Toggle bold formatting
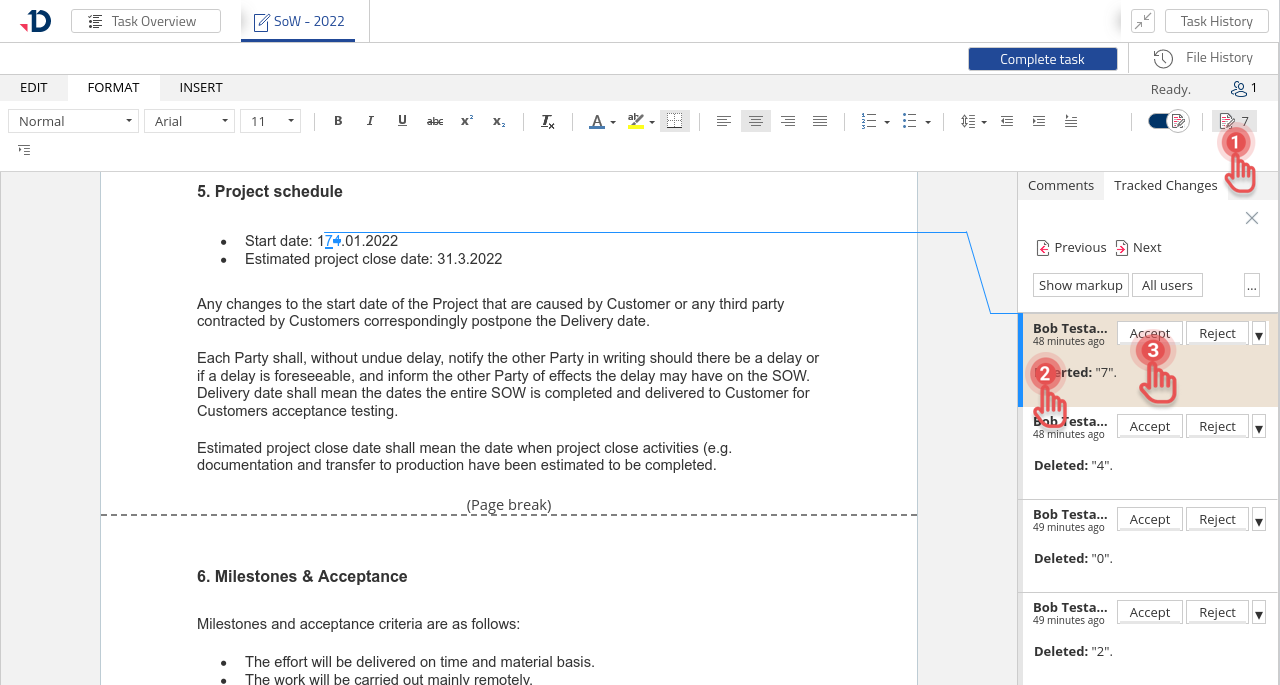The width and height of the screenshot is (1280, 685). [338, 121]
